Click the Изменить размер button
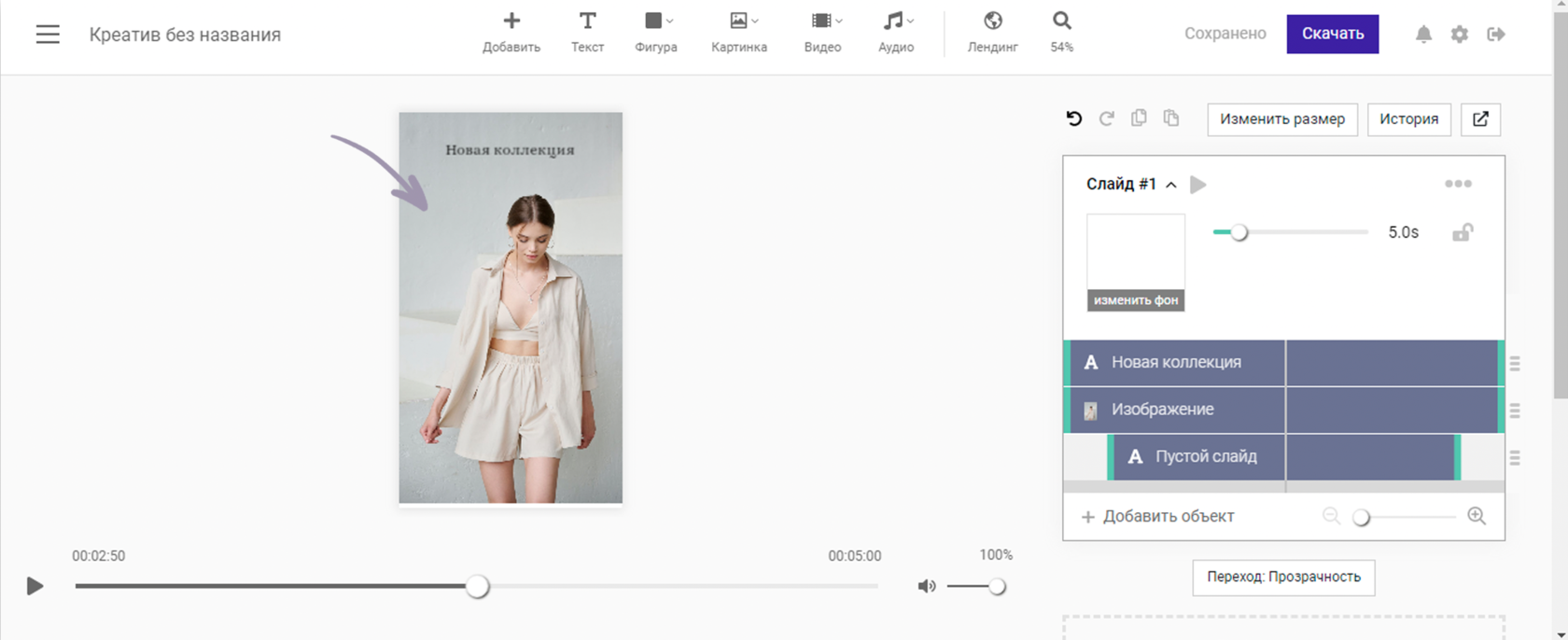The width and height of the screenshot is (1568, 640). [1281, 119]
